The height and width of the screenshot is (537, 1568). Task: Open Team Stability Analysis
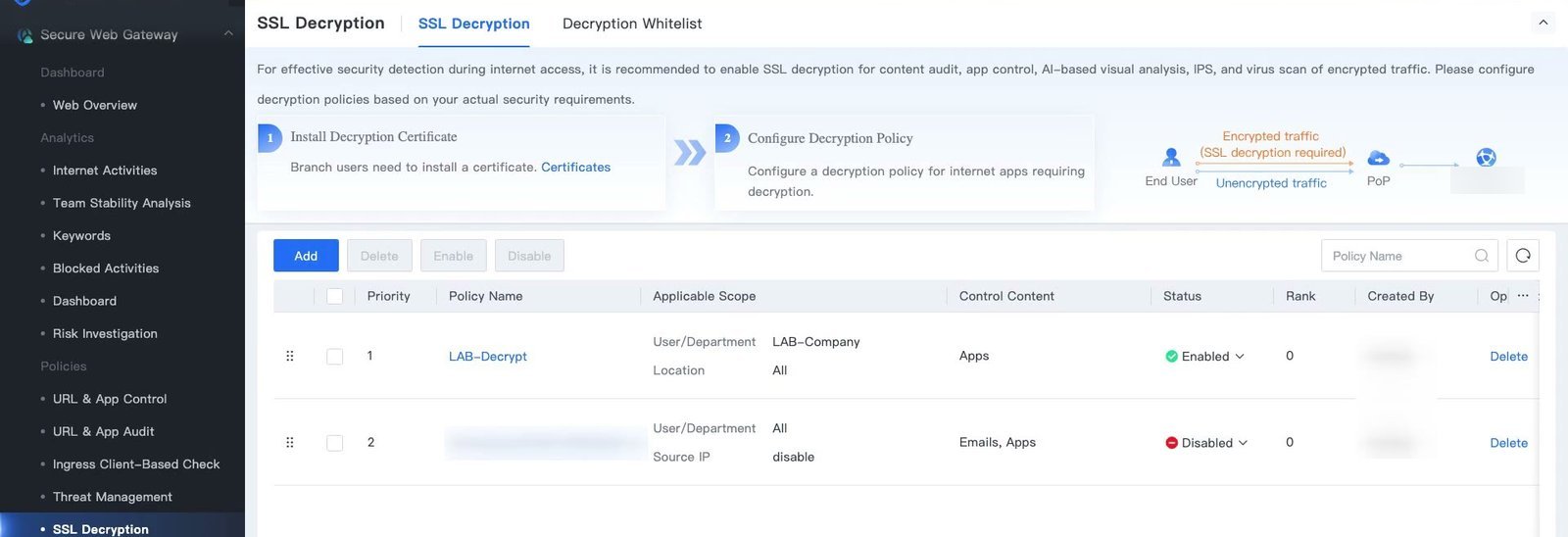point(122,203)
